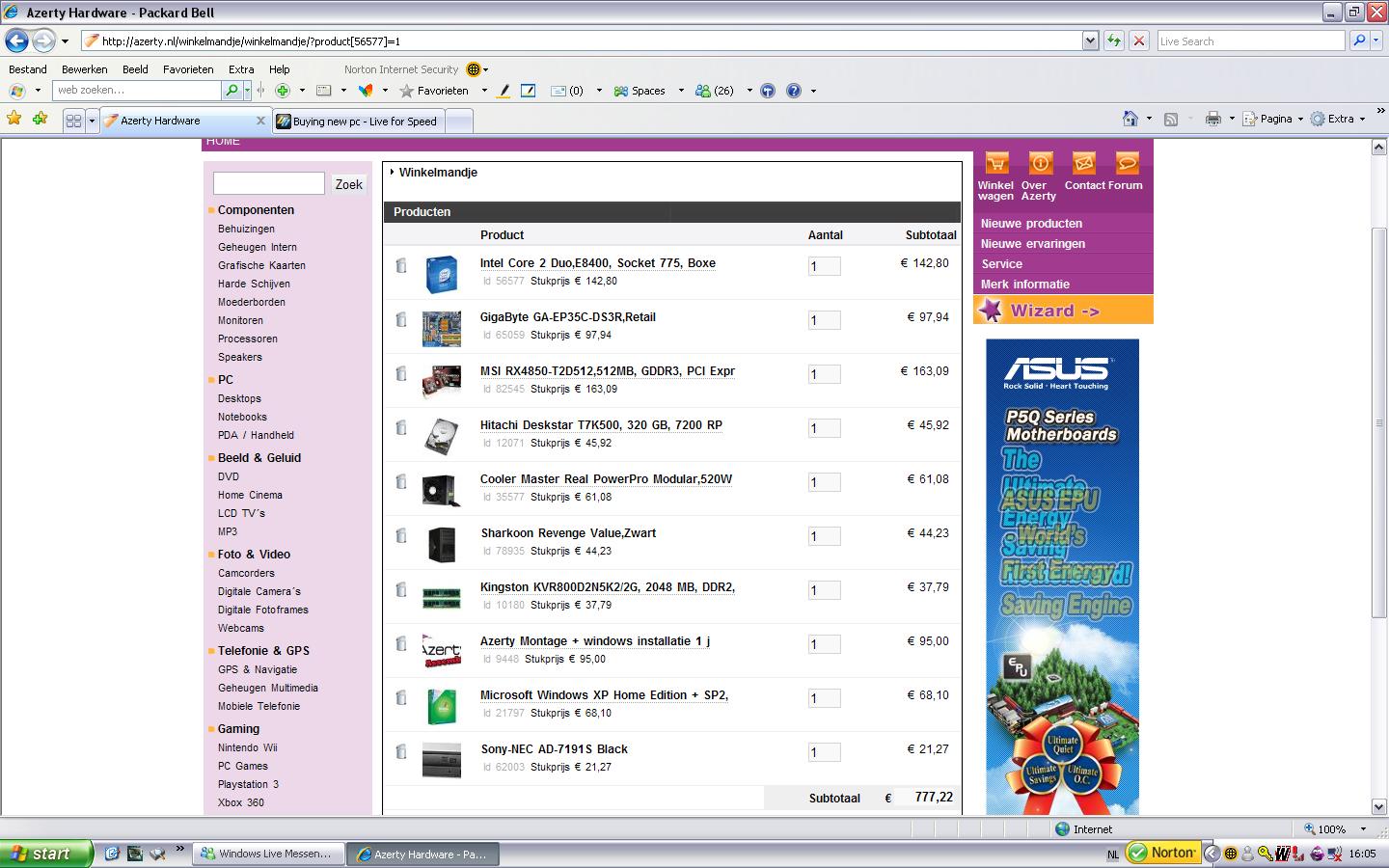1389x868 pixels.
Task: Open the Contact envelope icon
Action: (x=1083, y=163)
